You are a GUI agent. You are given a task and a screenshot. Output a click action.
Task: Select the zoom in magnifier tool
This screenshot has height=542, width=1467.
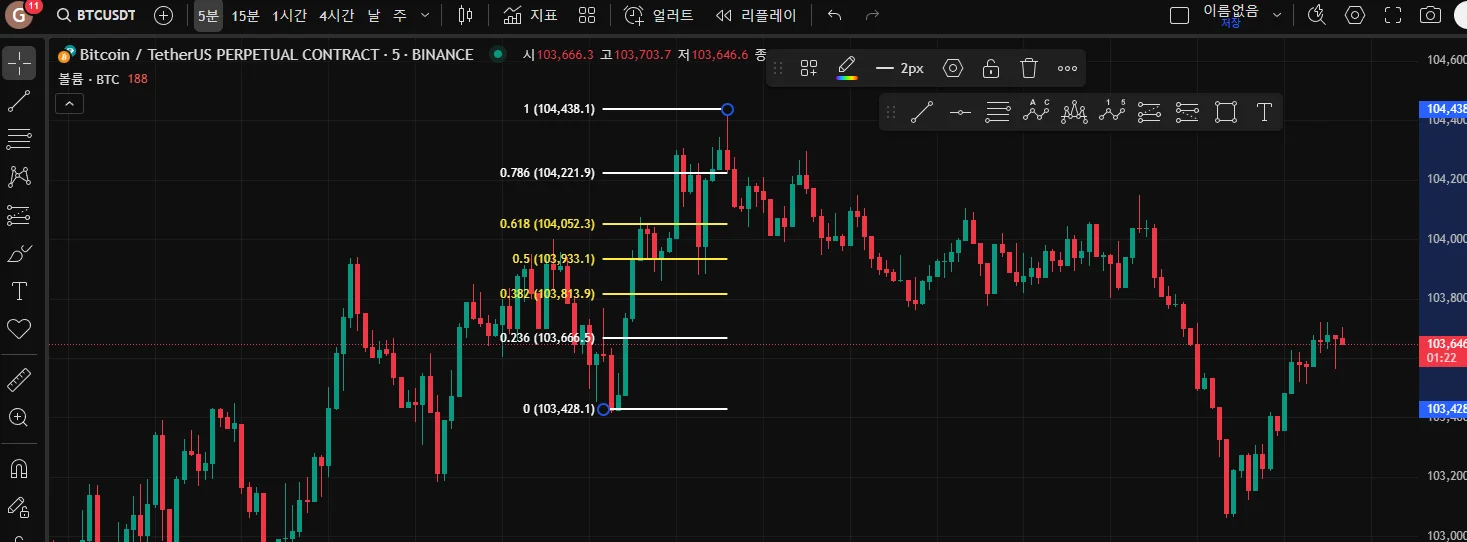[19, 418]
